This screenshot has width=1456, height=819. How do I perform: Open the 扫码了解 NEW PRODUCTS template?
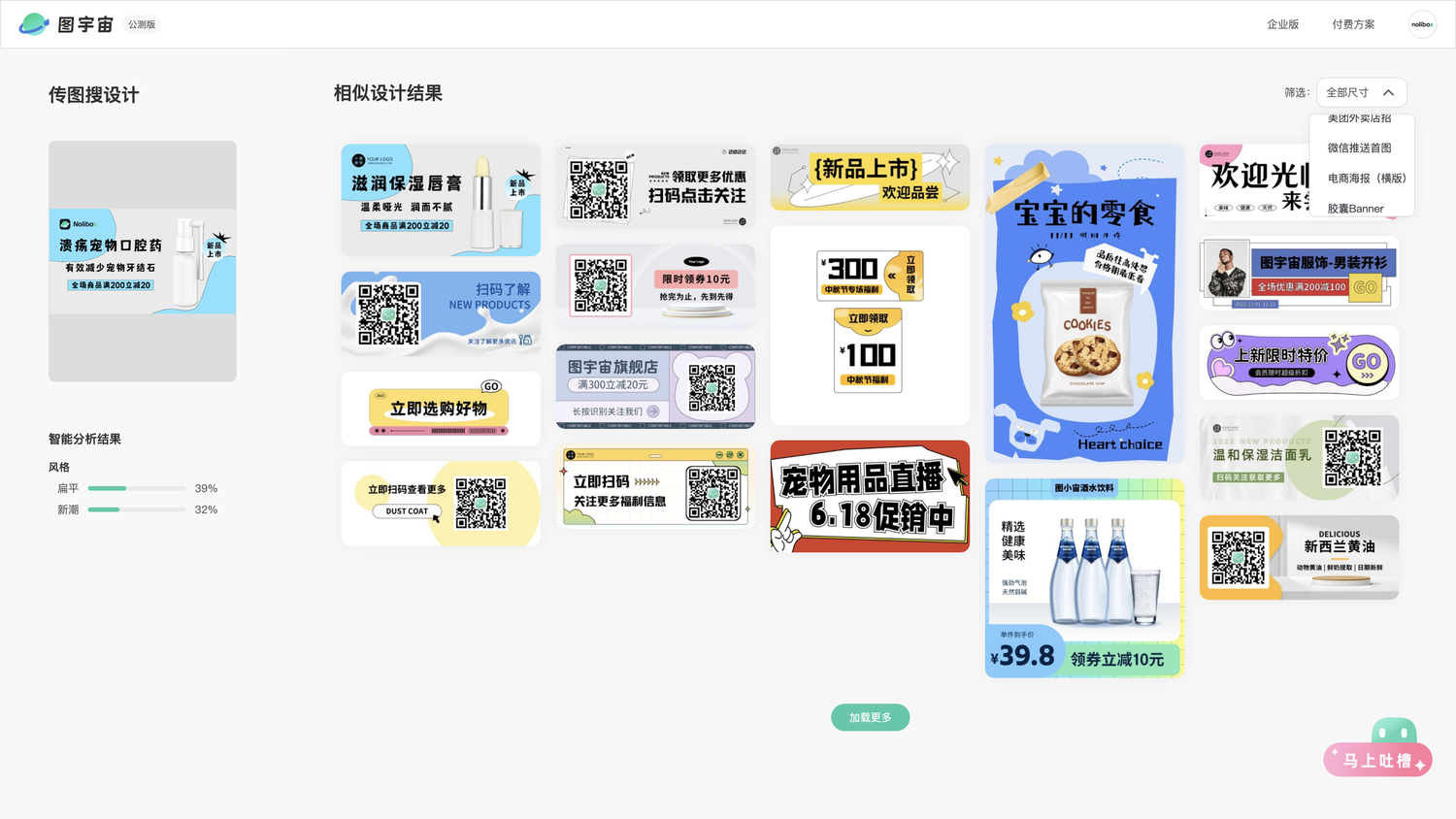441,313
